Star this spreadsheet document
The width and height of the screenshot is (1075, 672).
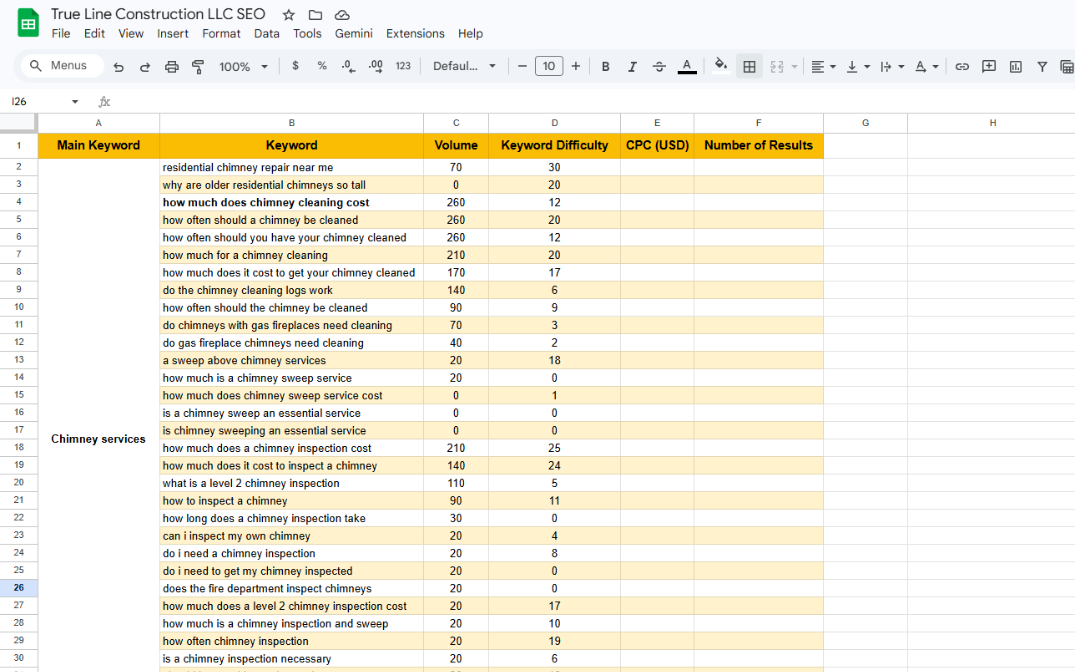click(289, 15)
